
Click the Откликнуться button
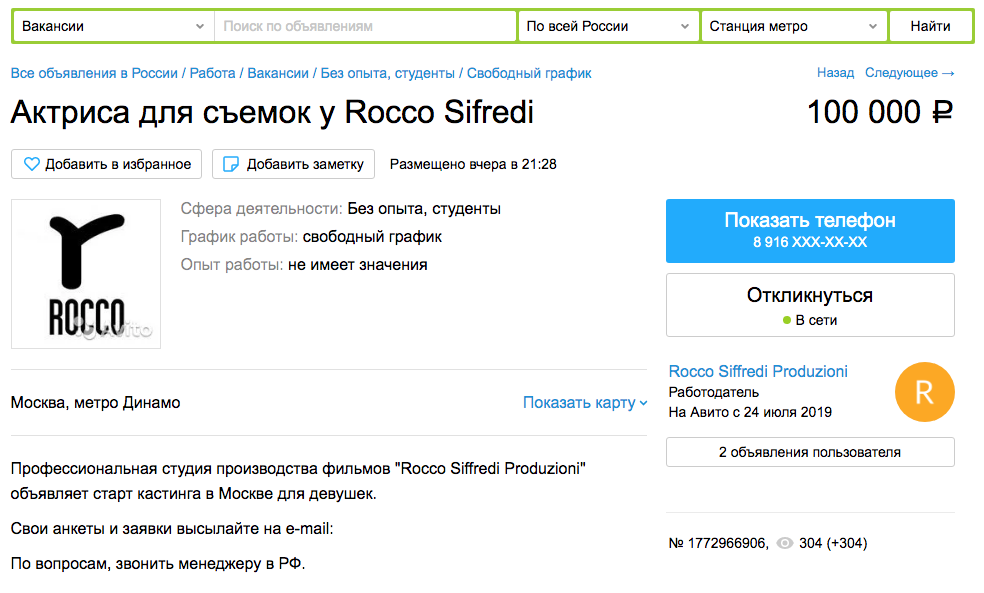pyautogui.click(x=810, y=305)
